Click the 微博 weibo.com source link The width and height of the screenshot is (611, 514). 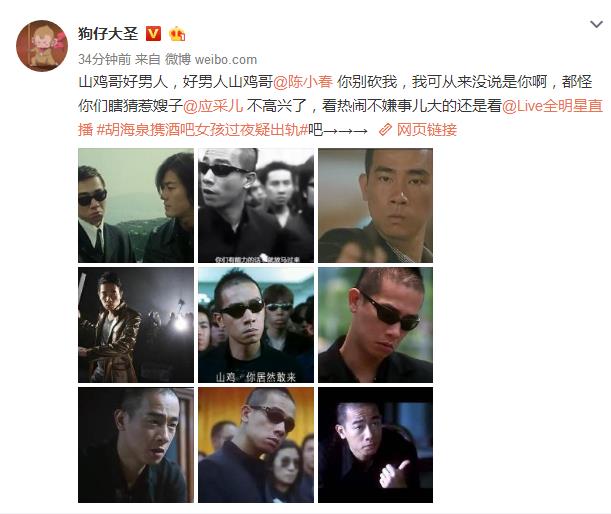click(x=211, y=59)
